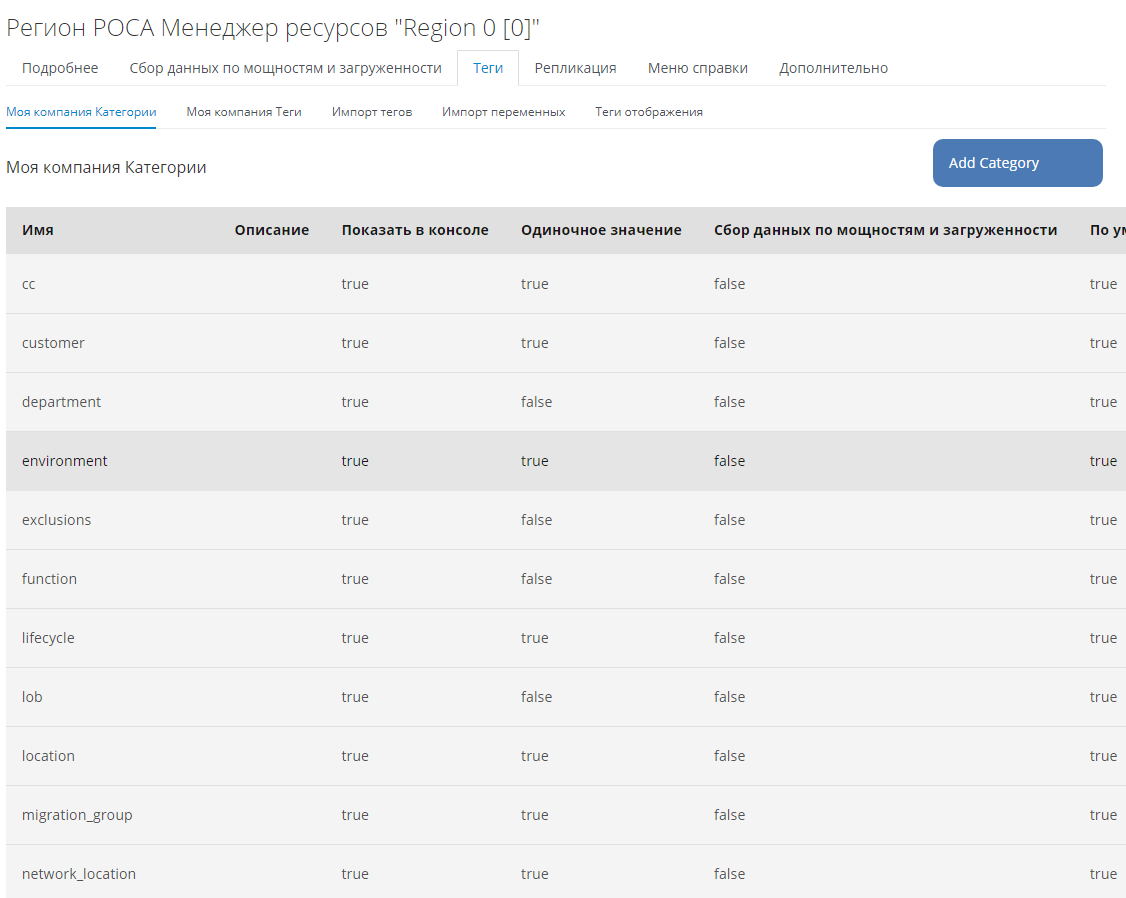Image resolution: width=1126 pixels, height=898 pixels.
Task: Select the department category row
Action: pyautogui.click(x=61, y=402)
